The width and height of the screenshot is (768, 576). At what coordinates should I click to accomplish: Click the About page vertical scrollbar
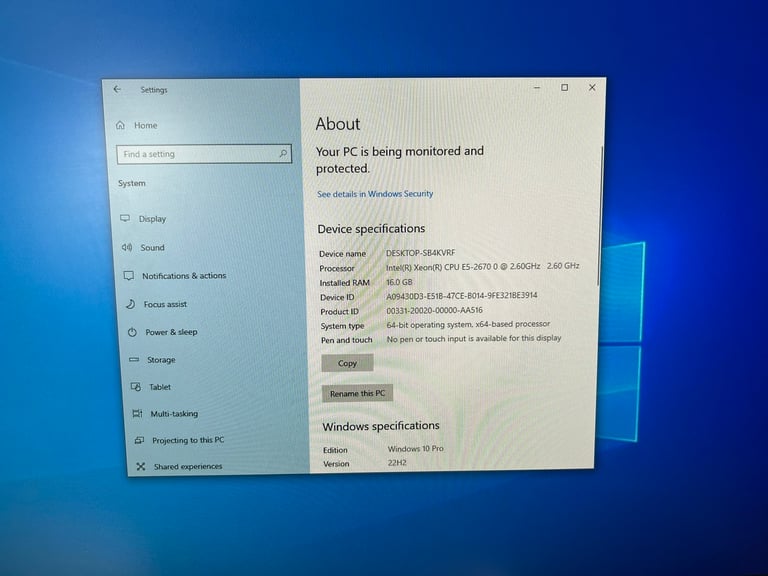click(x=599, y=216)
